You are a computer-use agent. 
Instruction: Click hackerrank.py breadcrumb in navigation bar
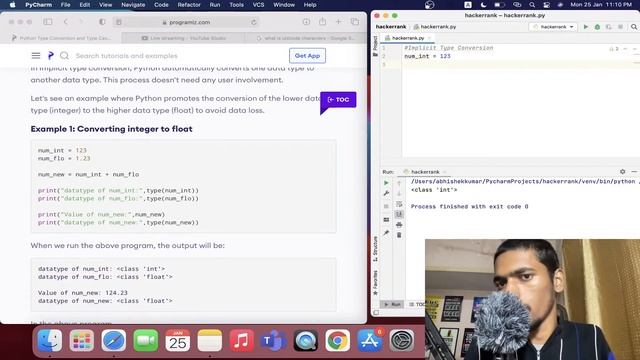coord(435,27)
